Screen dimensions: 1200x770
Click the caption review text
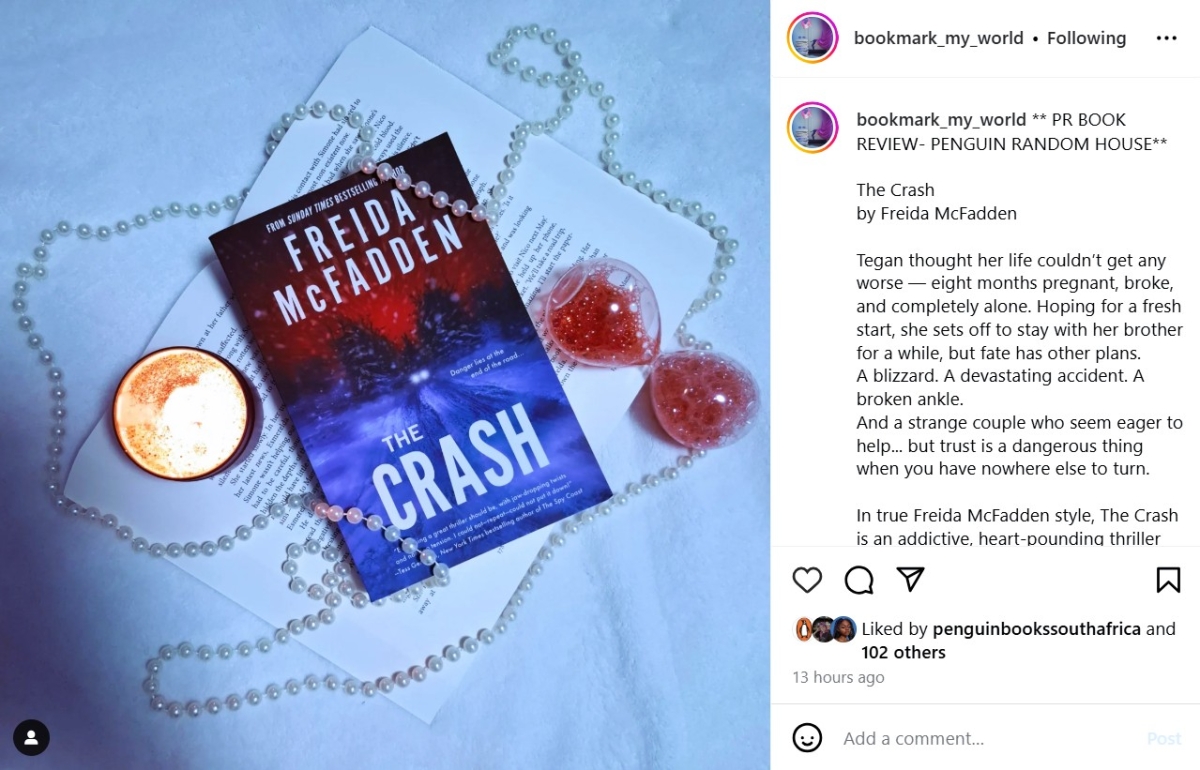[1019, 329]
